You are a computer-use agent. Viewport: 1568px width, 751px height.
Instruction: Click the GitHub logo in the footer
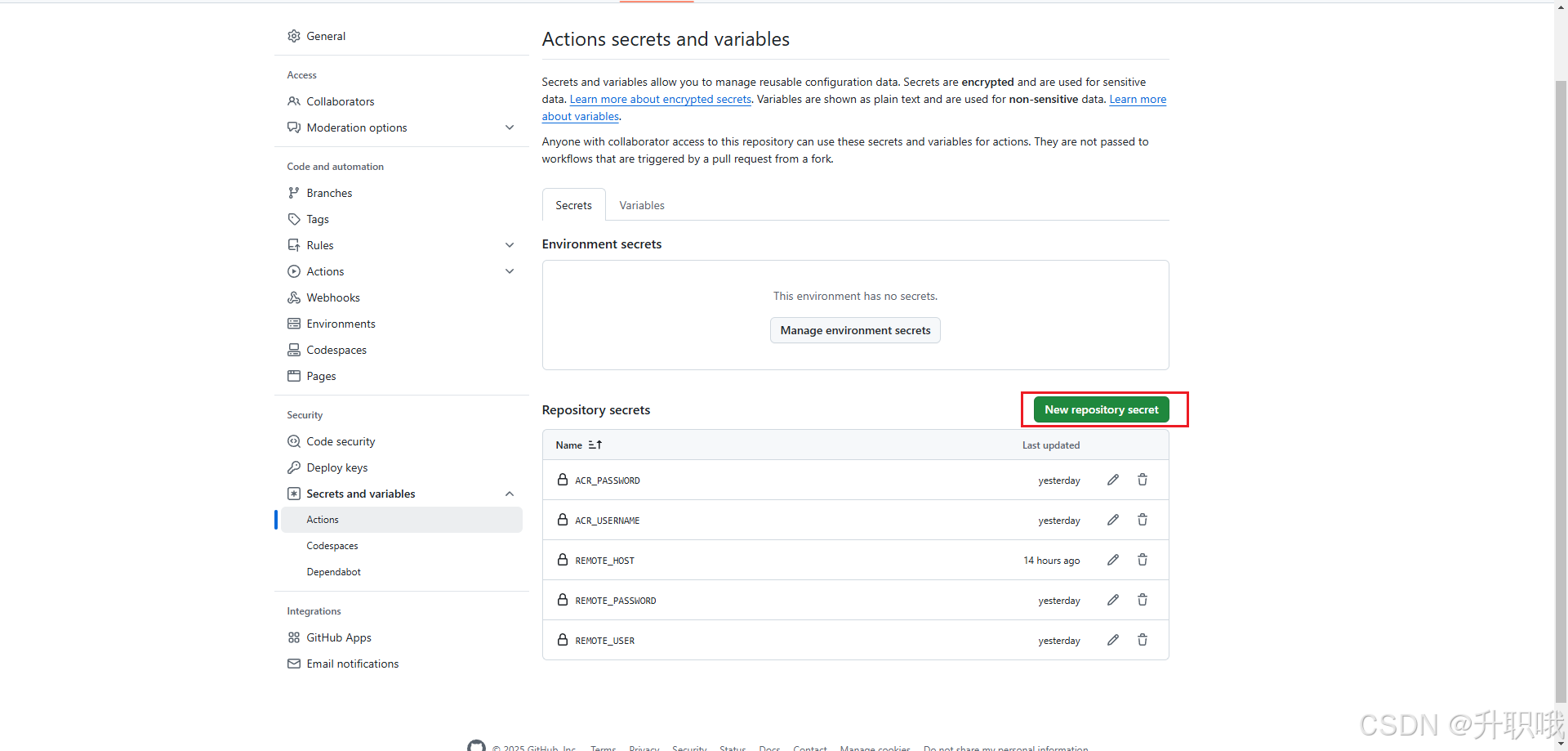(x=476, y=746)
